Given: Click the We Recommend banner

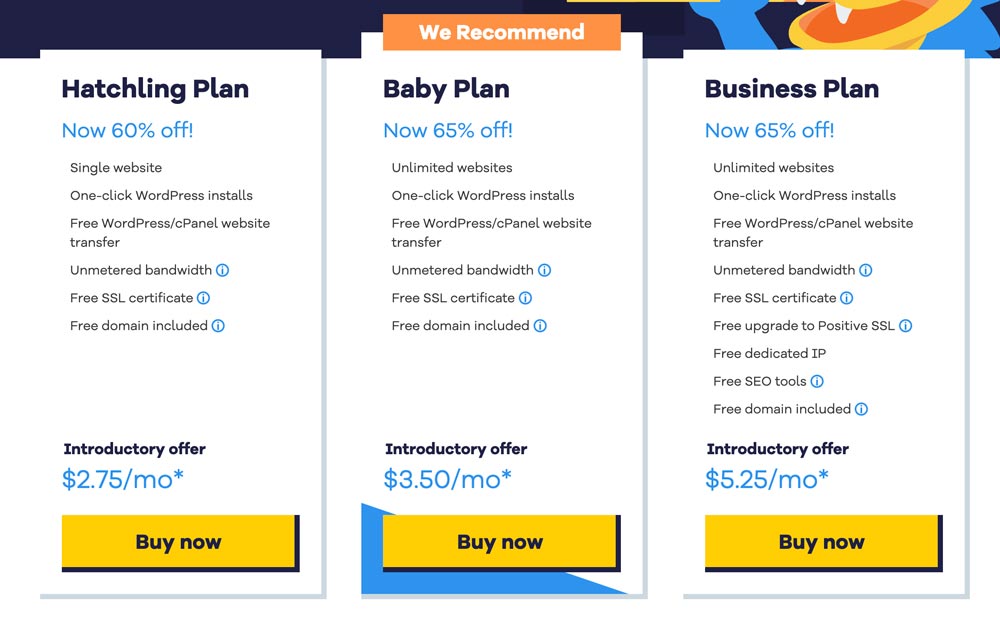Looking at the screenshot, I should pyautogui.click(x=501, y=32).
